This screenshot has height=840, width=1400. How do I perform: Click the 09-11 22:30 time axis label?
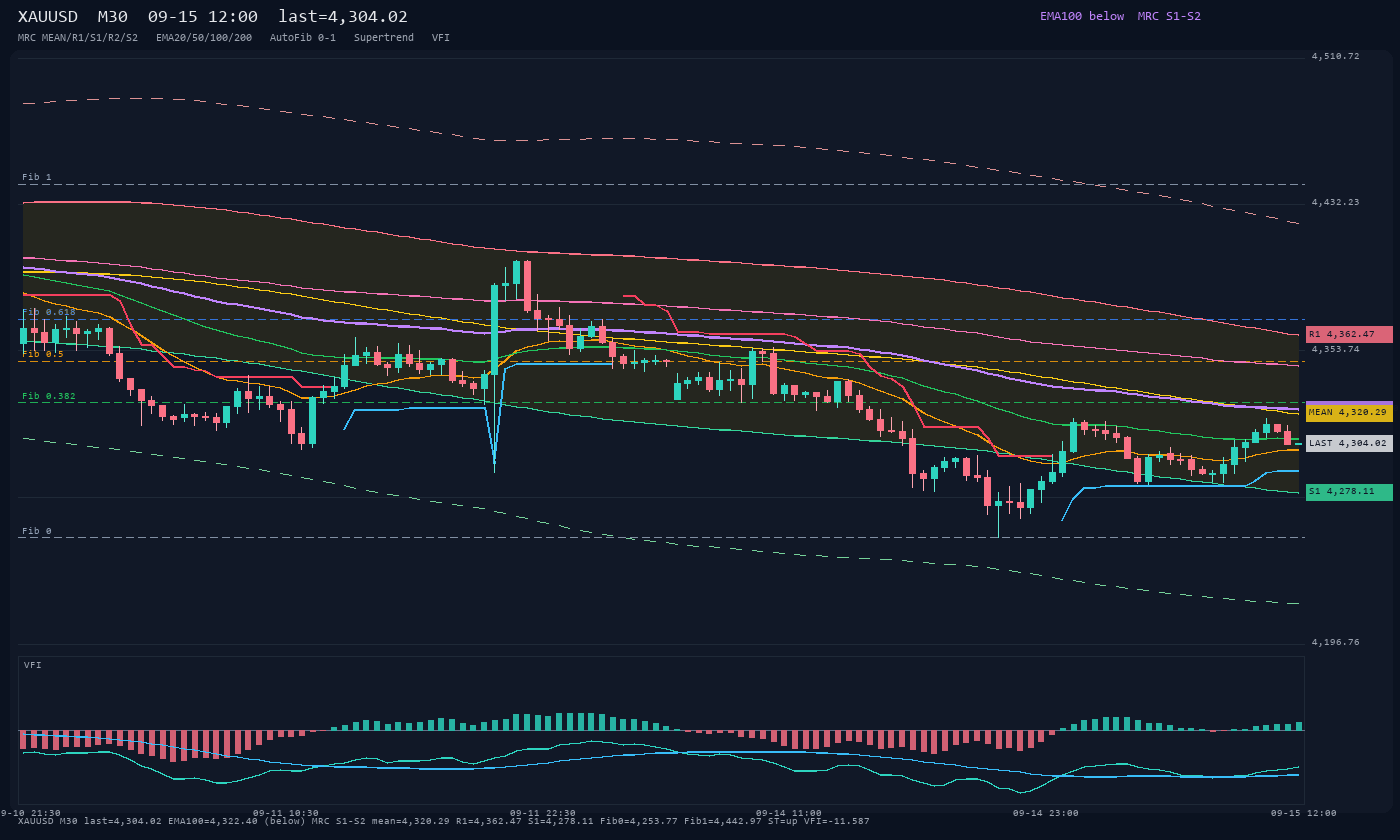click(543, 813)
